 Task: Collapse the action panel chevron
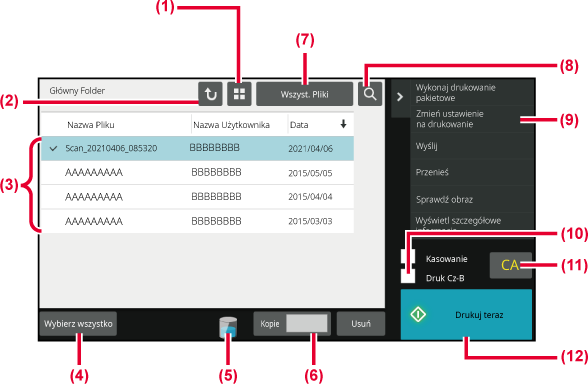(x=400, y=97)
